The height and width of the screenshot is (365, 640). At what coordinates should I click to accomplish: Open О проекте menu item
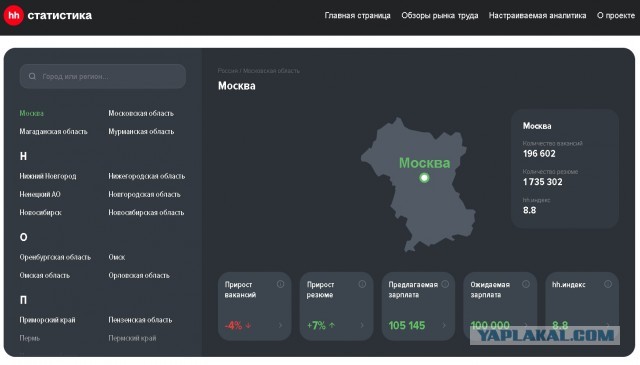pyautogui.click(x=616, y=16)
